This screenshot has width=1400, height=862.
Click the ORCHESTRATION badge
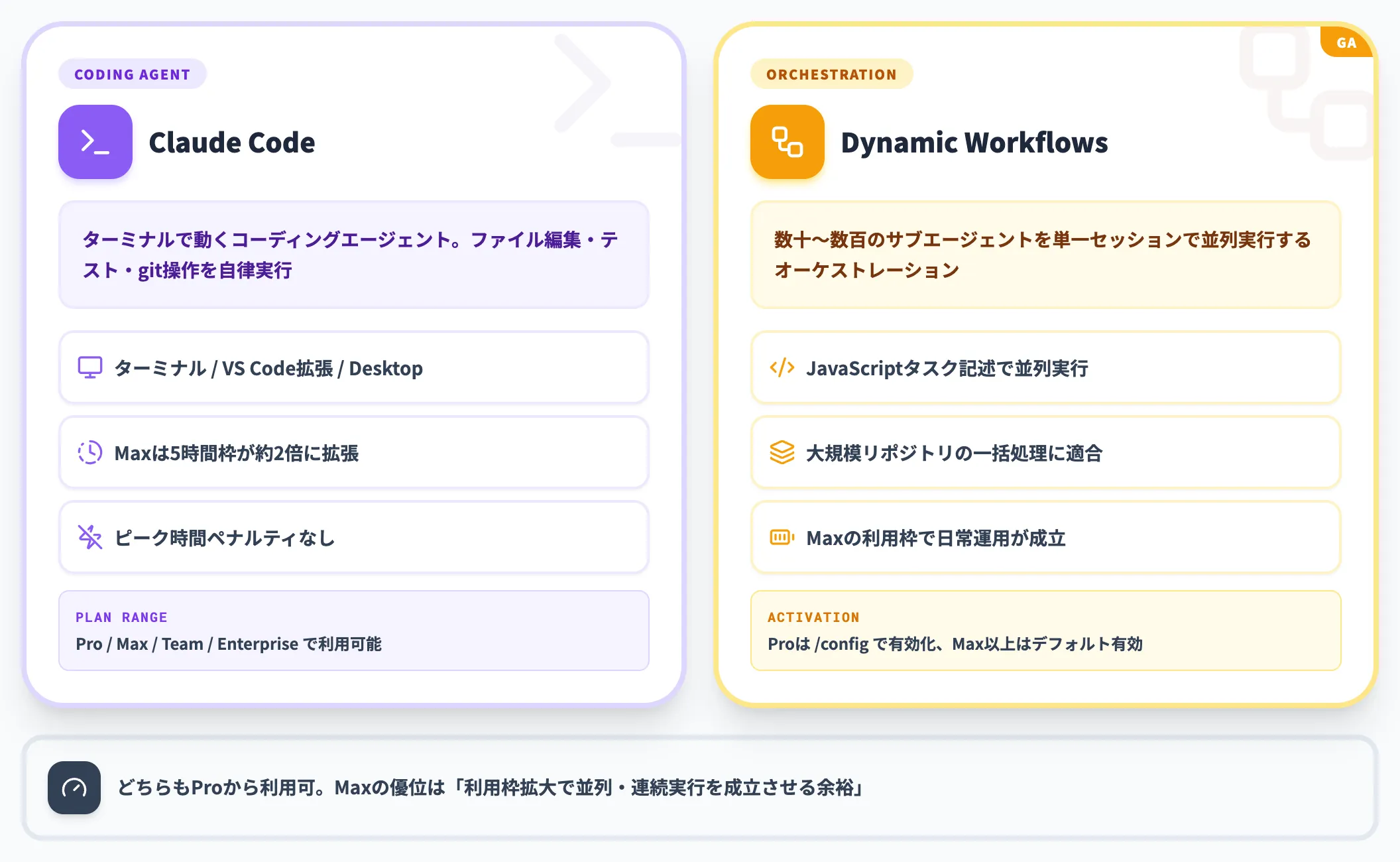(831, 74)
